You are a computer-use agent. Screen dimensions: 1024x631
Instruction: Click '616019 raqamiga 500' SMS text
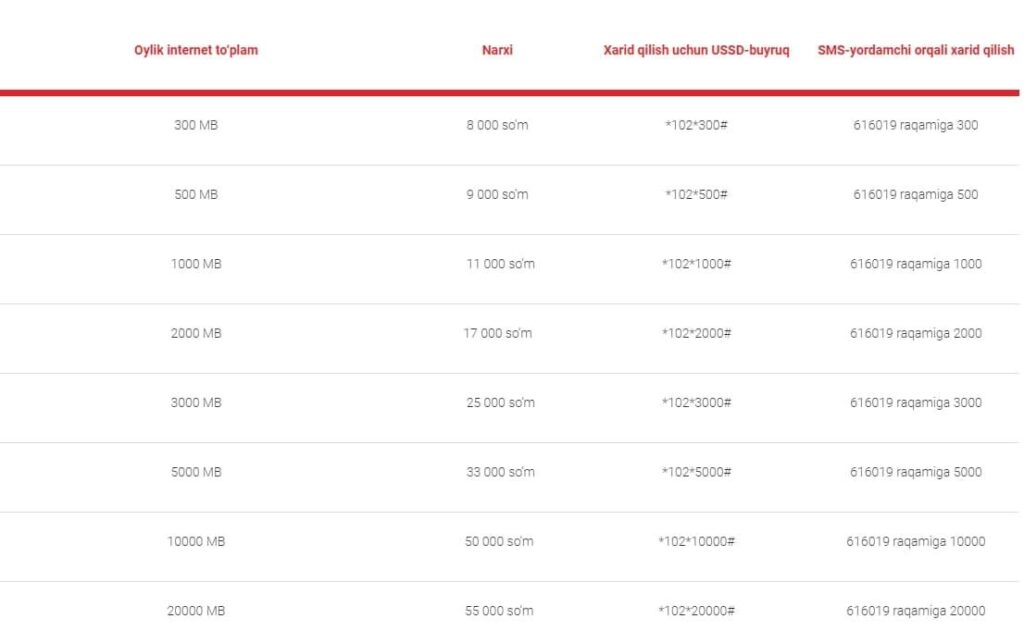point(915,195)
